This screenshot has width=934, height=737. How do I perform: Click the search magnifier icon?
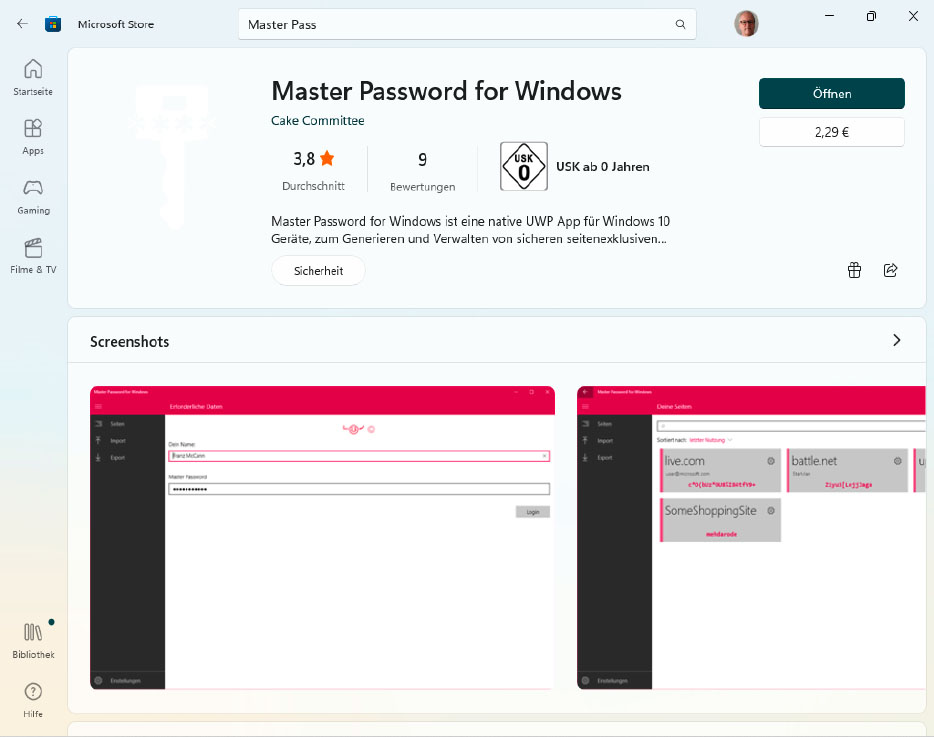pyautogui.click(x=680, y=24)
